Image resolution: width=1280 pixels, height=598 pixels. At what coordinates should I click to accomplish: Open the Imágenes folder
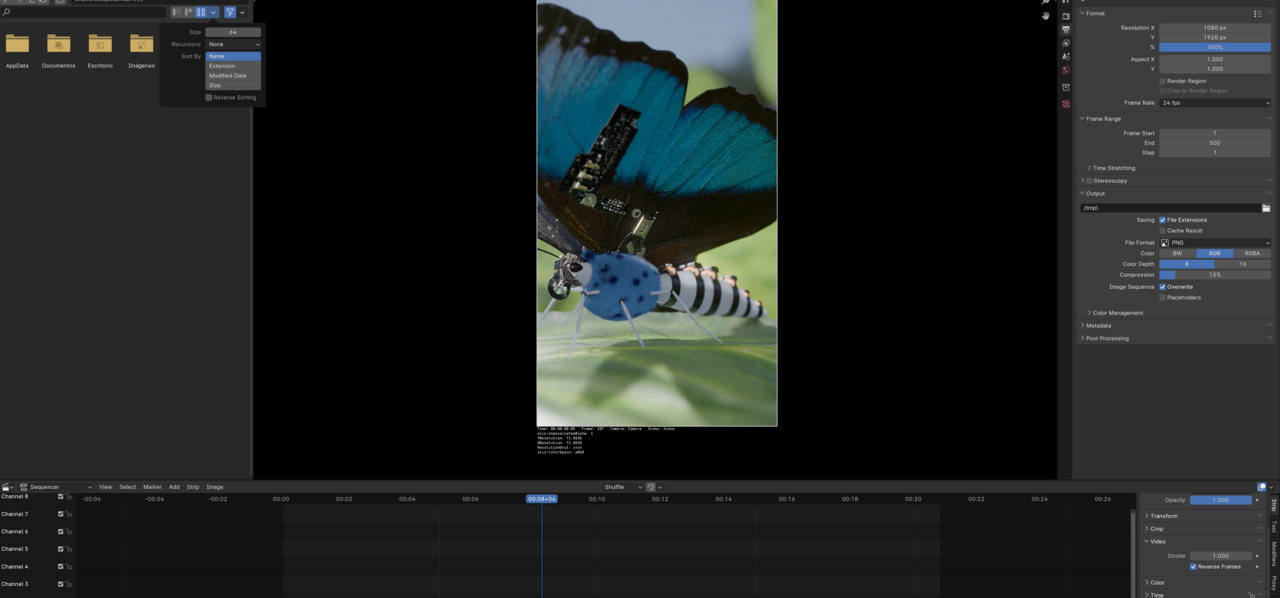141,51
